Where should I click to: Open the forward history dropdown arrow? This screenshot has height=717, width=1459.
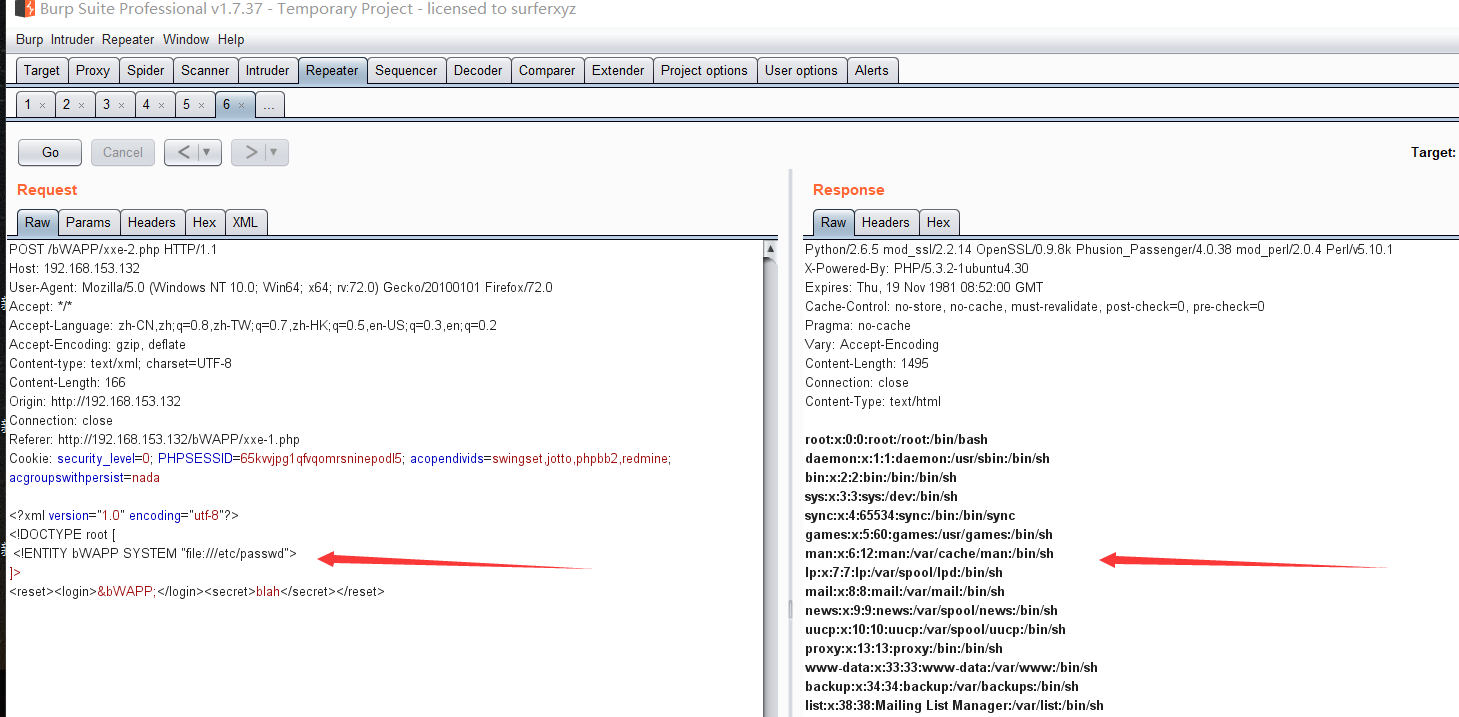pos(275,152)
